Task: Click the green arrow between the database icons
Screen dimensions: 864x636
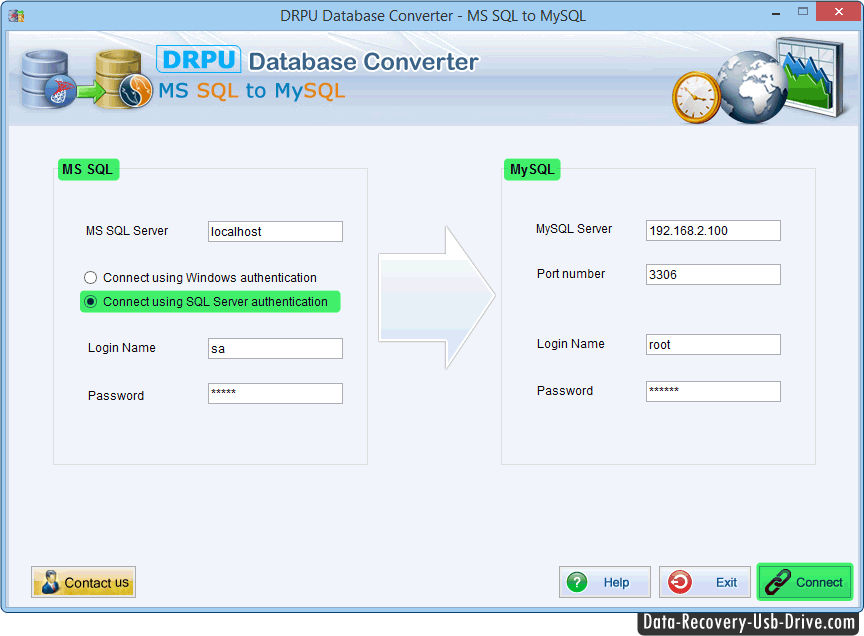Action: (91, 91)
